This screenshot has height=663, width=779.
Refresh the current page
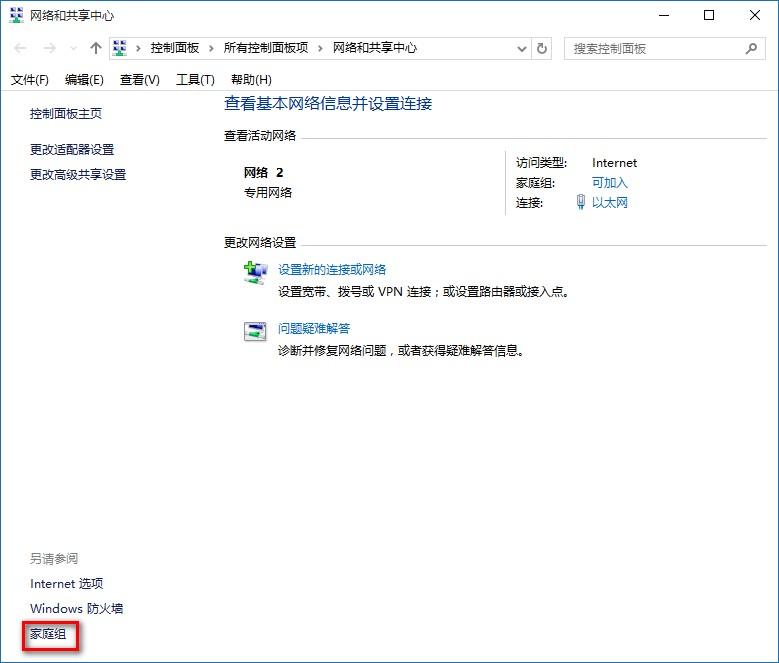coord(542,49)
